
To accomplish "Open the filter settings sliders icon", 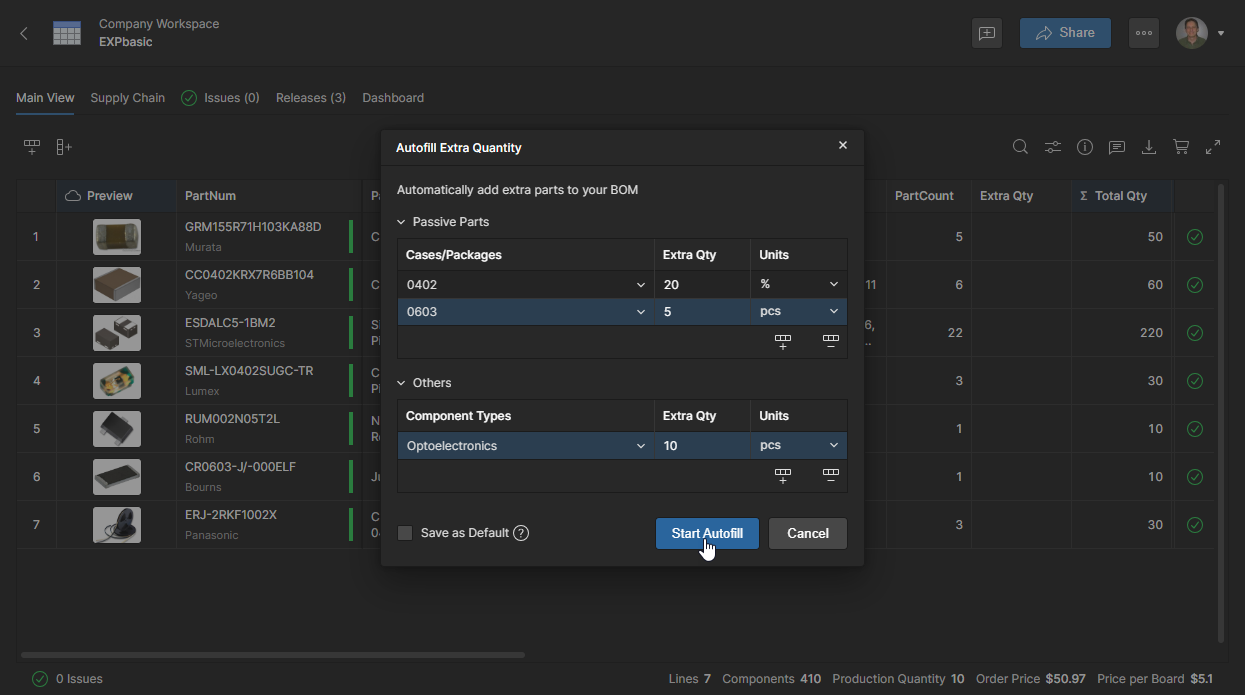I will pyautogui.click(x=1053, y=147).
